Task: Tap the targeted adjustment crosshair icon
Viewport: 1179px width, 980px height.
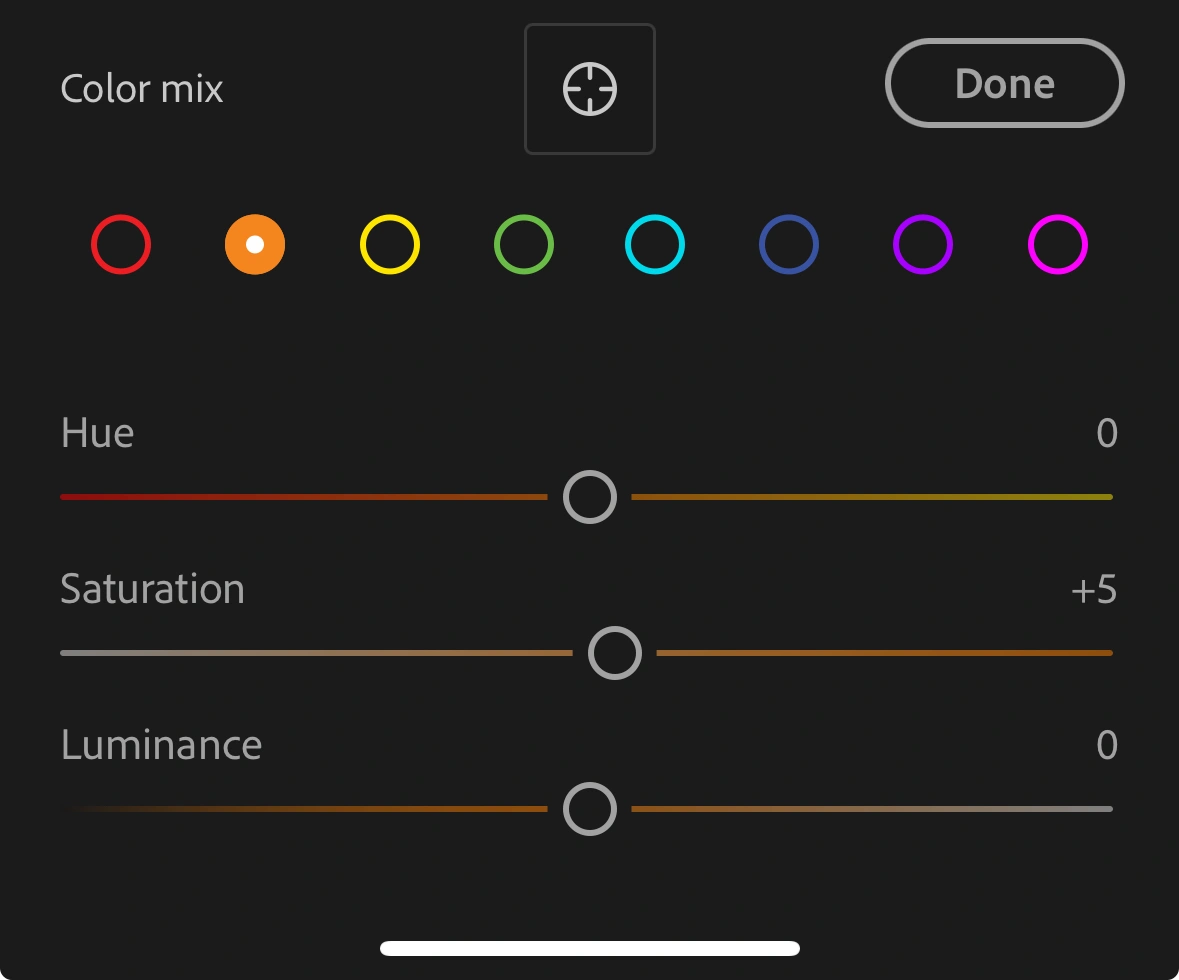Action: coord(590,89)
